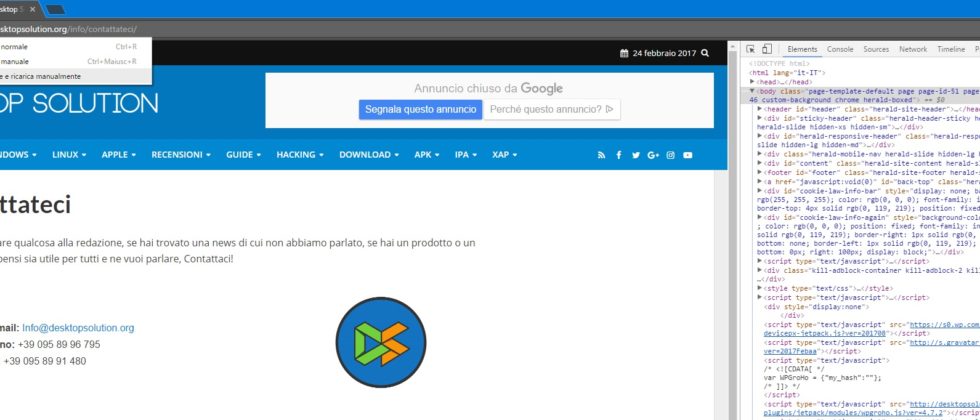Expand the sticky-header div node
The image size is (980, 420).
click(759, 118)
